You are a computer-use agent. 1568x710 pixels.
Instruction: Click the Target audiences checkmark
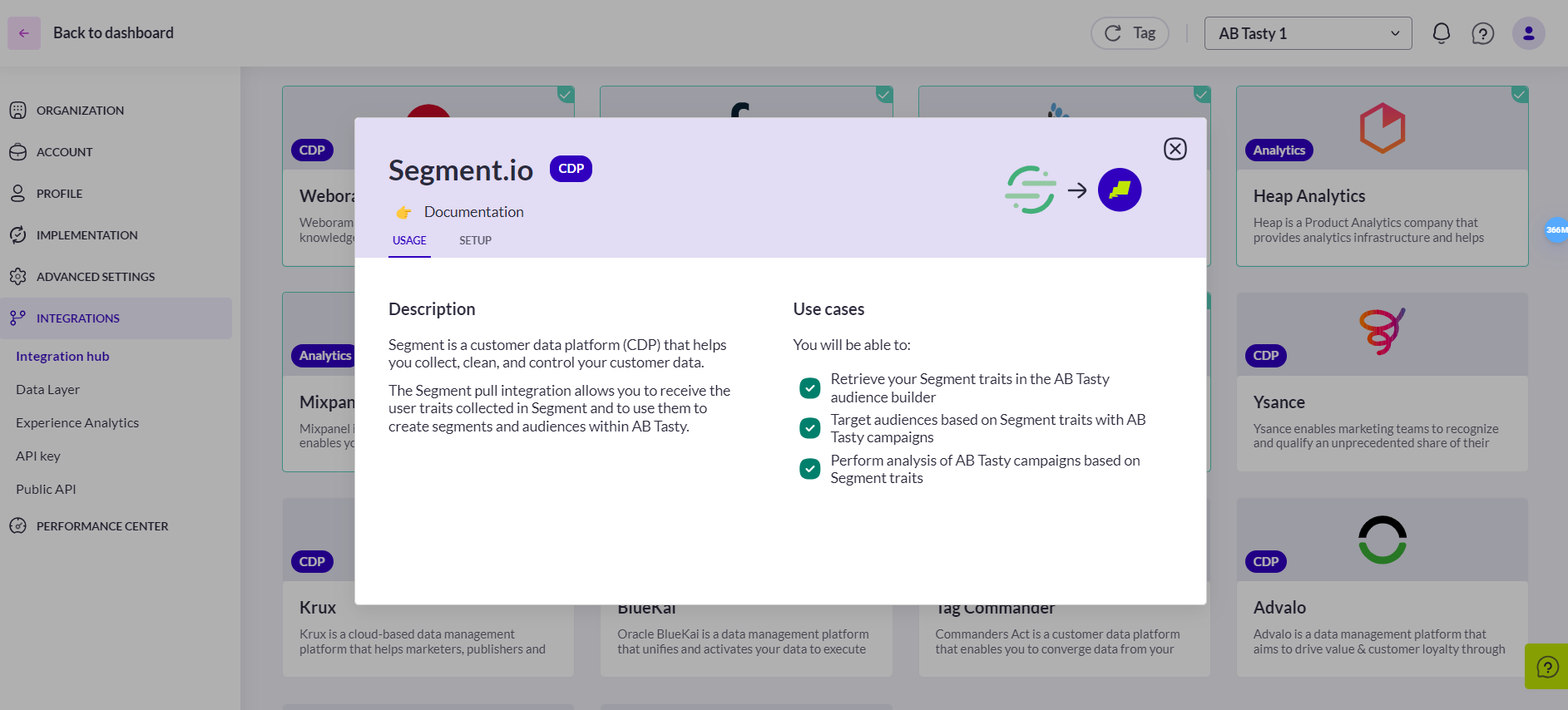point(810,428)
